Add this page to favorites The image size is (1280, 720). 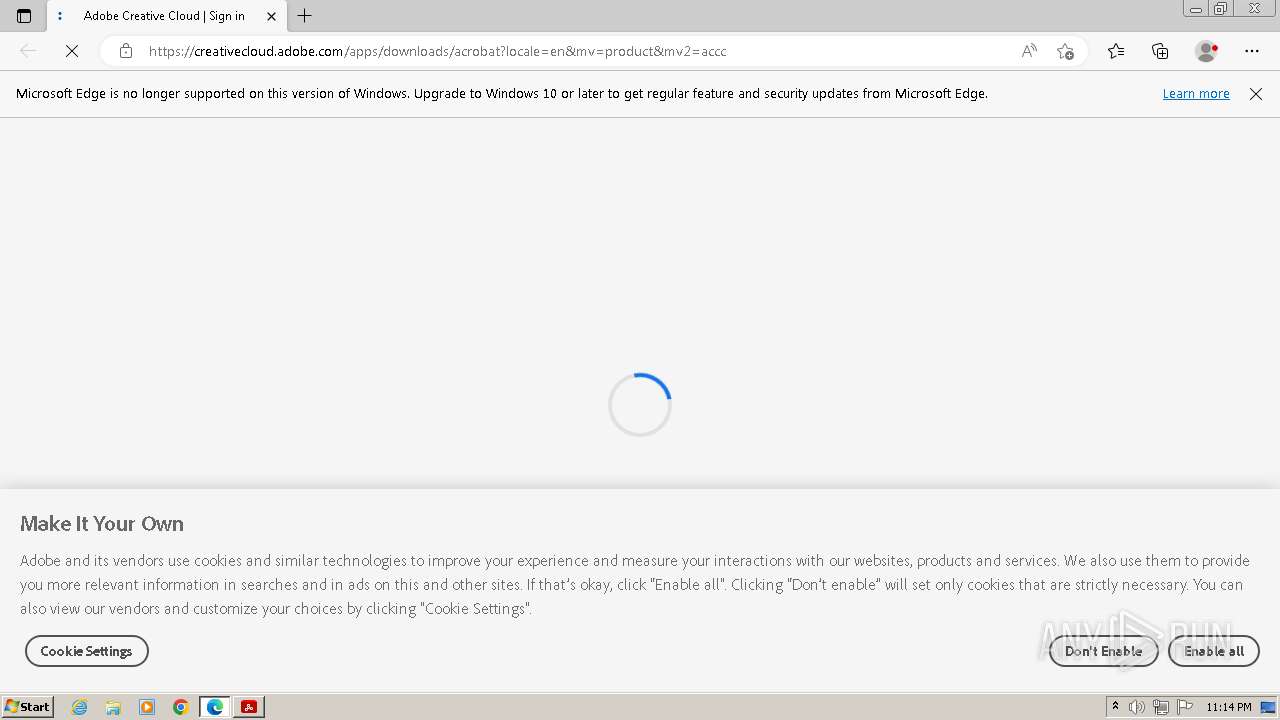pos(1065,51)
